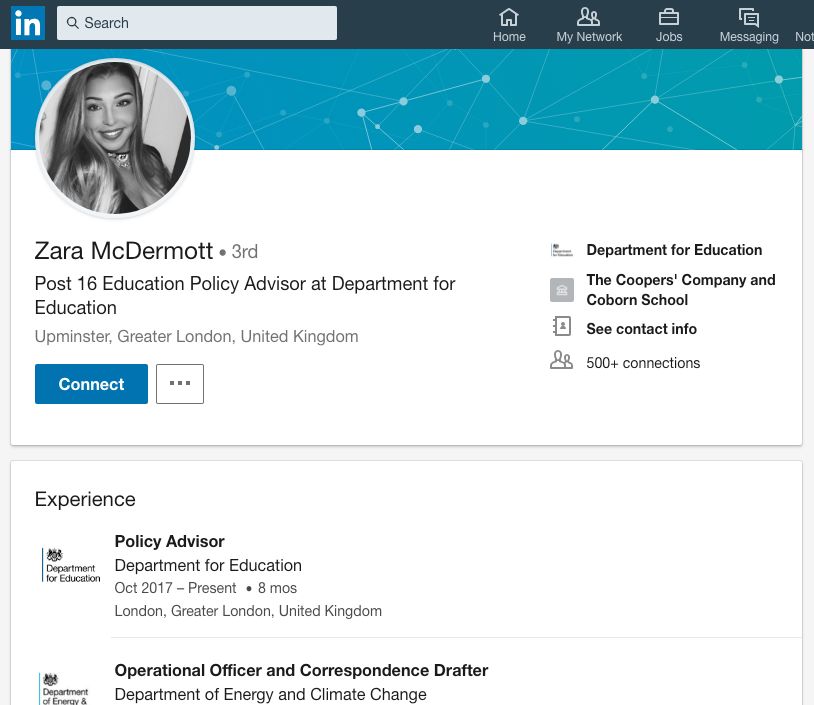Click the LinkedIn logo icon
The image size is (814, 705).
point(28,23)
